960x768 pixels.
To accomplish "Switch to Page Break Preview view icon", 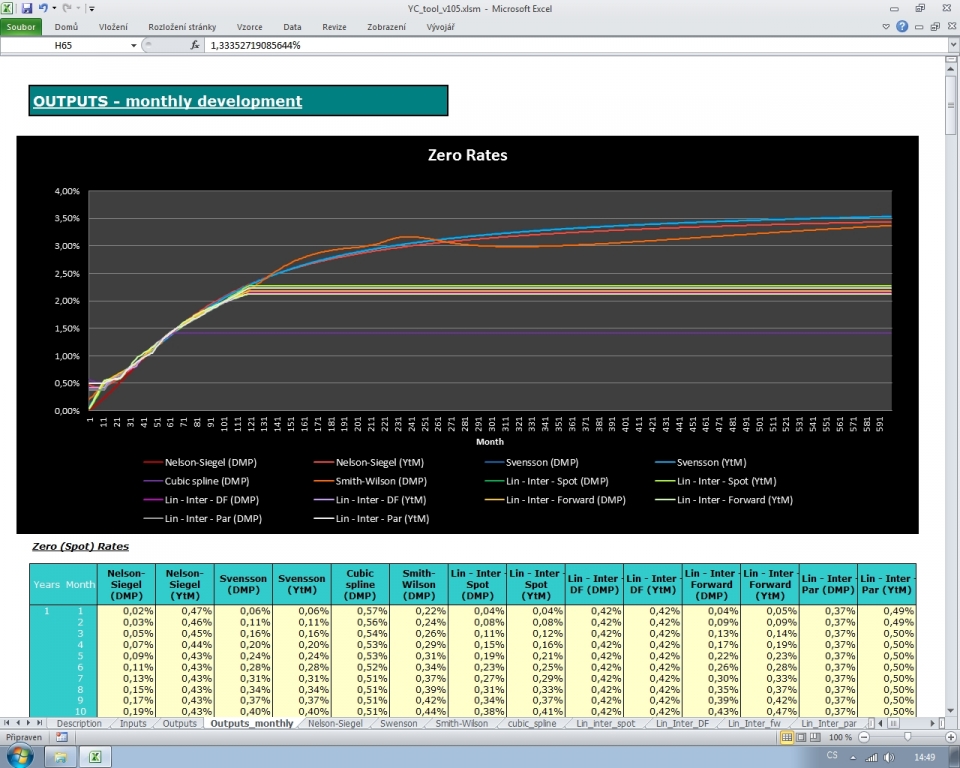I will 815,737.
